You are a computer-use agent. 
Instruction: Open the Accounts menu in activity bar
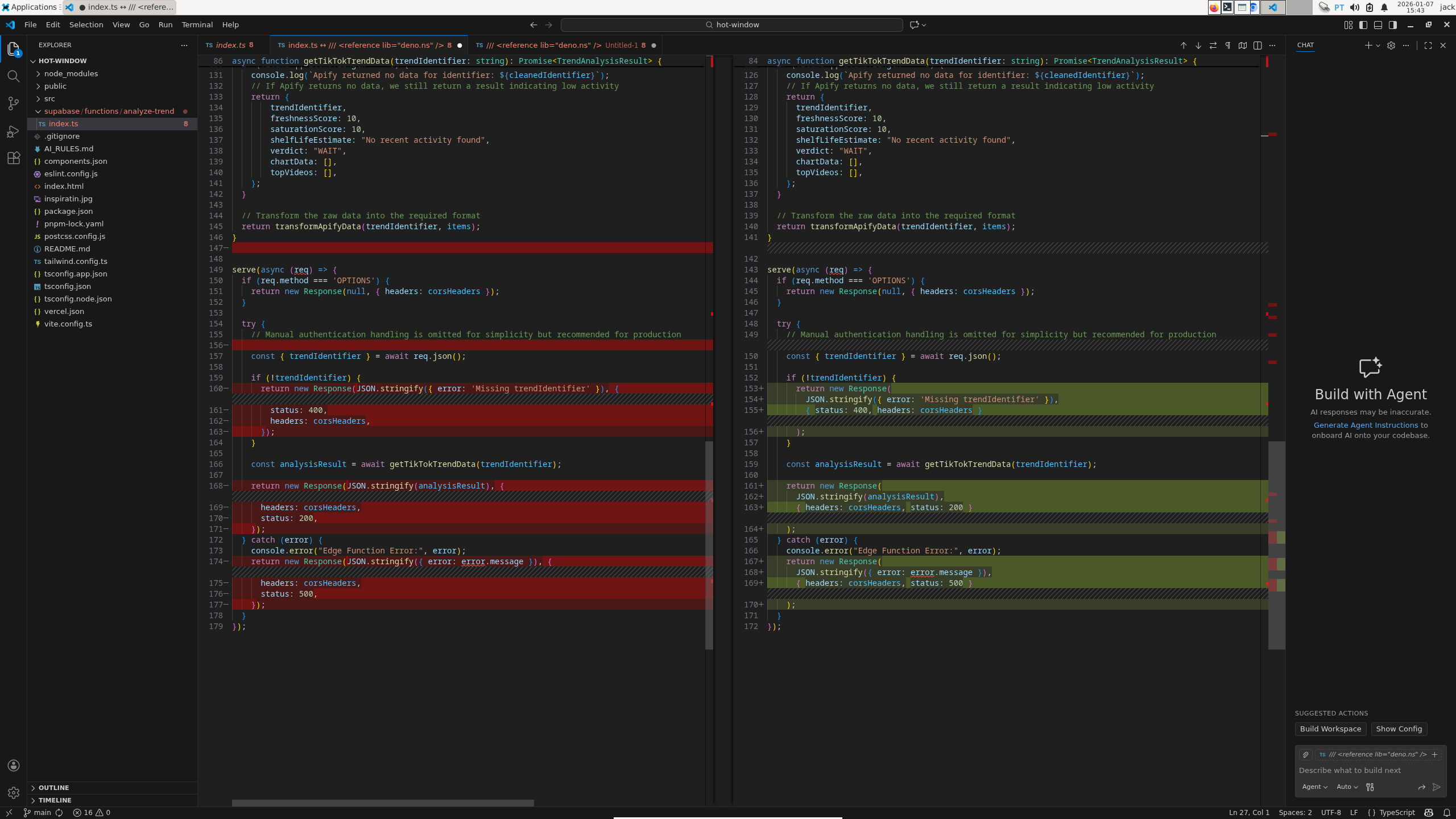(14, 766)
